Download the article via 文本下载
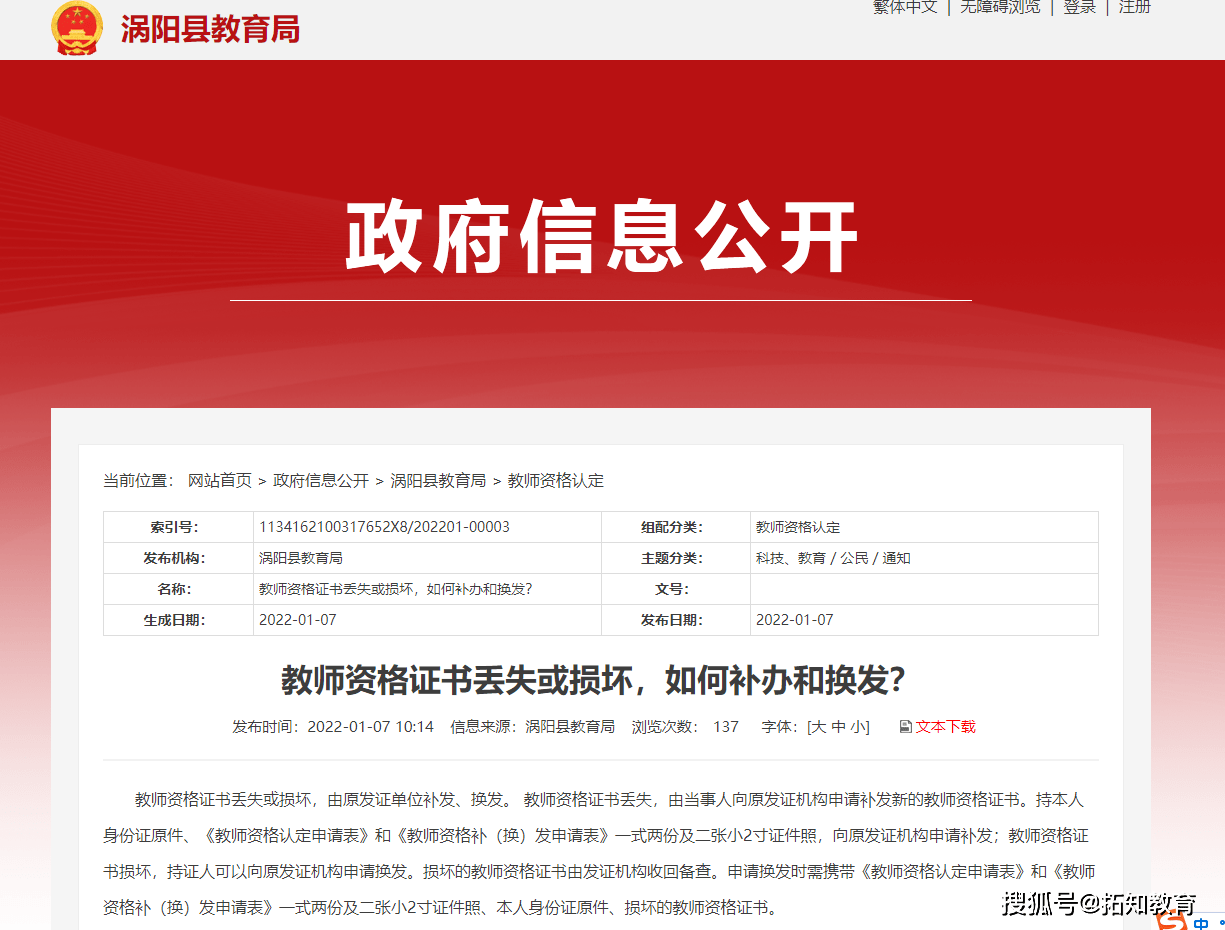Viewport: 1225px width, 930px height. coord(945,727)
